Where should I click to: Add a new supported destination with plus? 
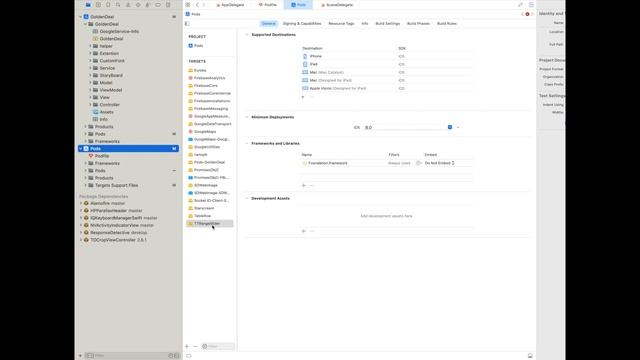point(303,97)
